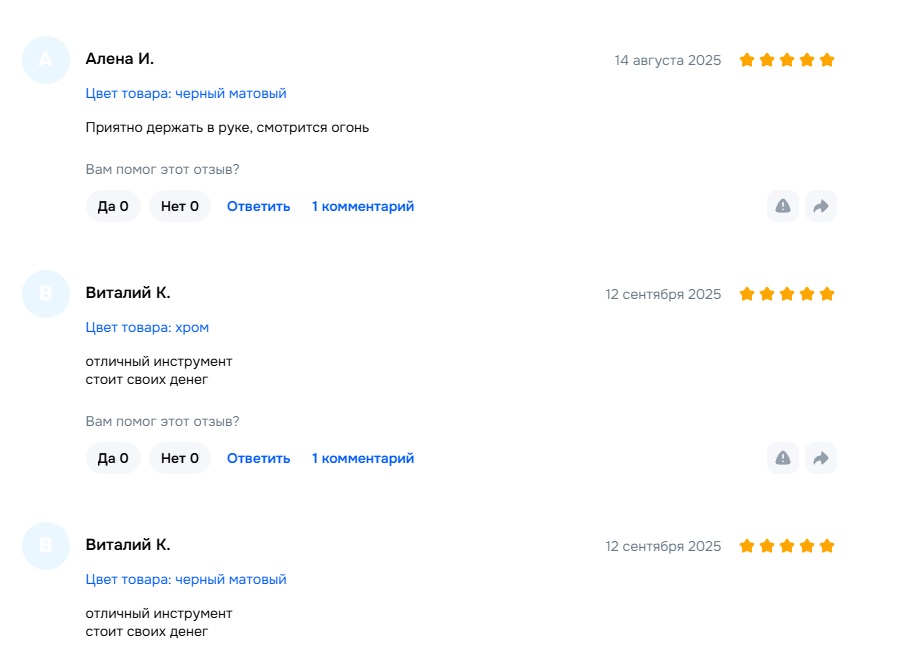Open "Цвет товара: хром" link
Screen dimensions: 900x665
tap(147, 327)
